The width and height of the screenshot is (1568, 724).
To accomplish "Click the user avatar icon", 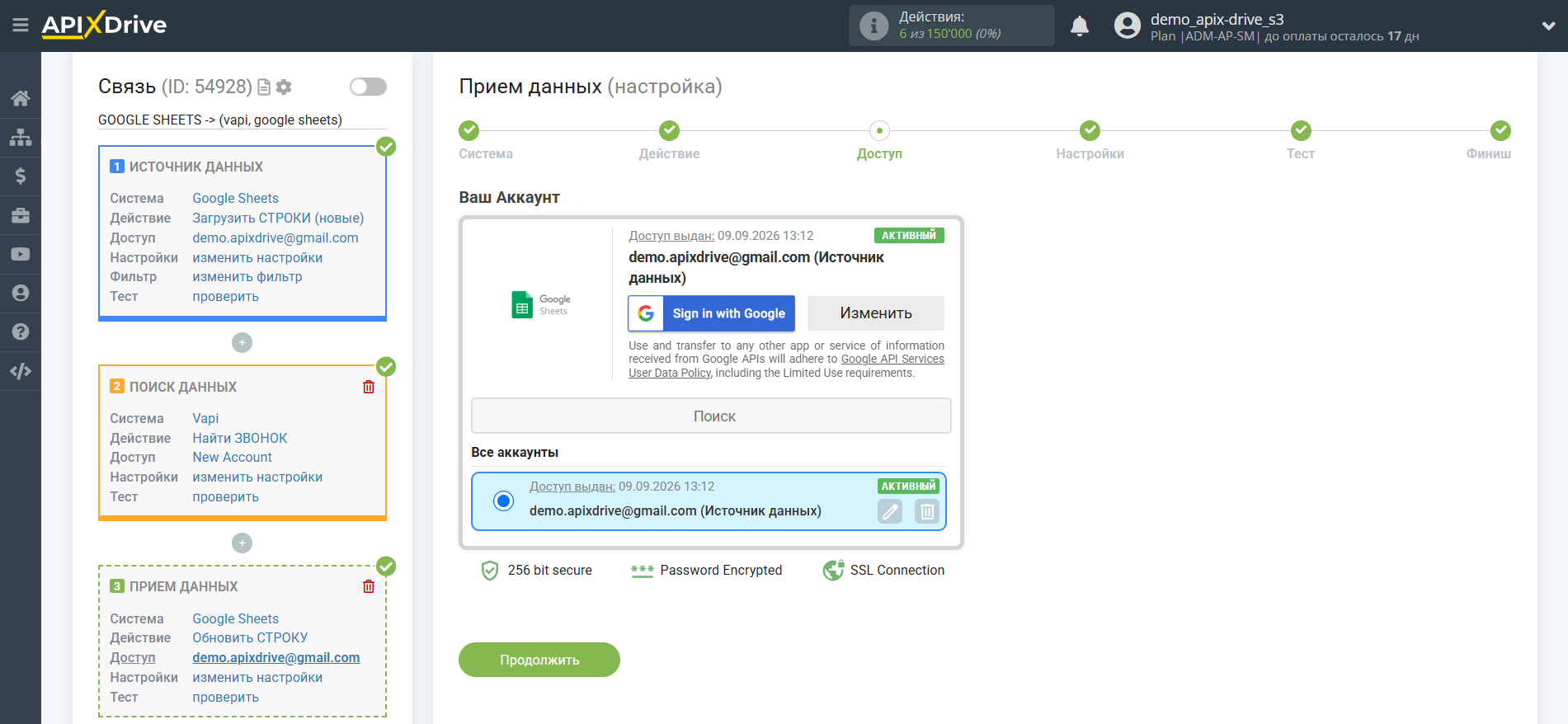I will tap(1127, 26).
